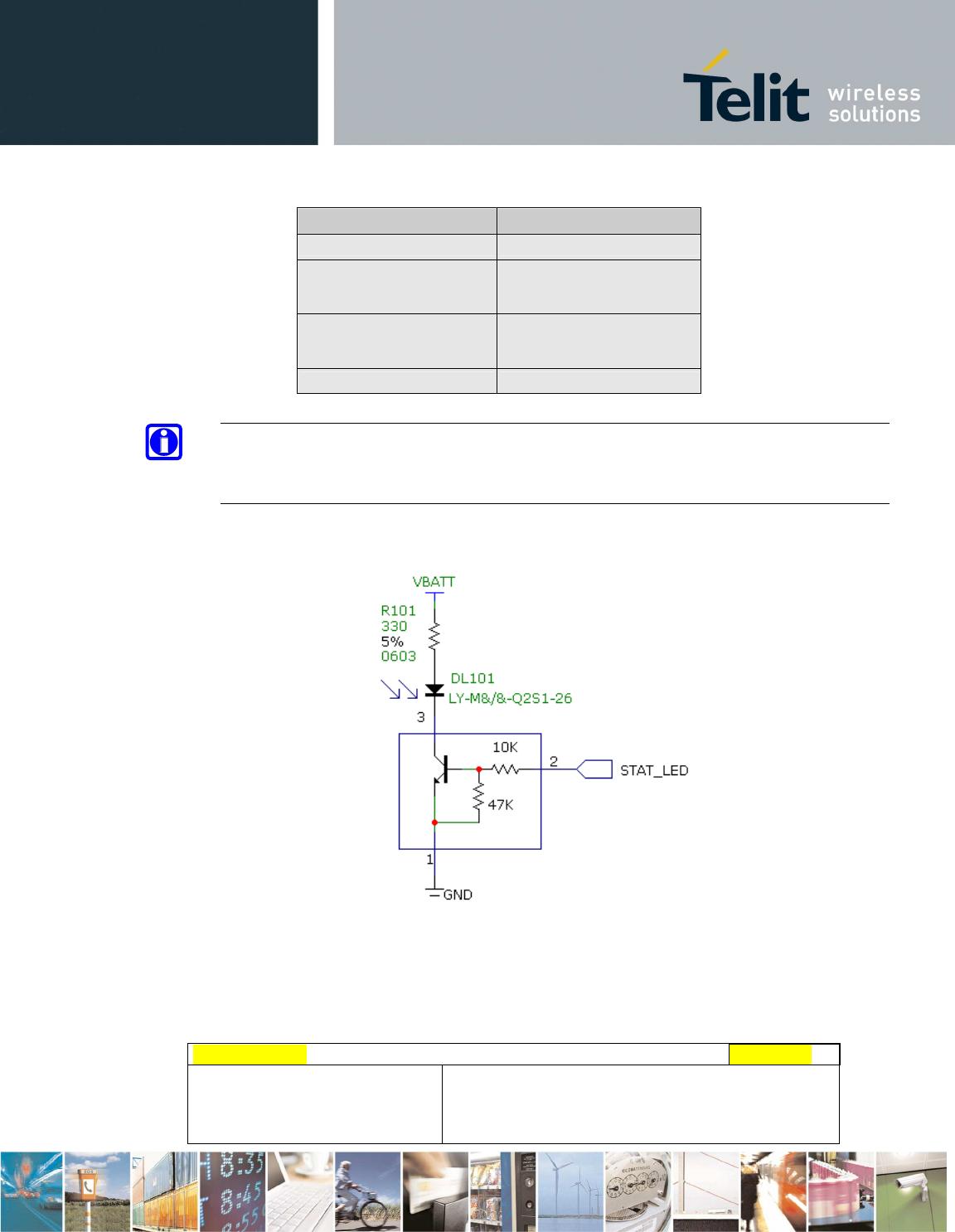Select the STAT_LED signal label
Viewport: 955px width, 1232px height.
click(654, 770)
